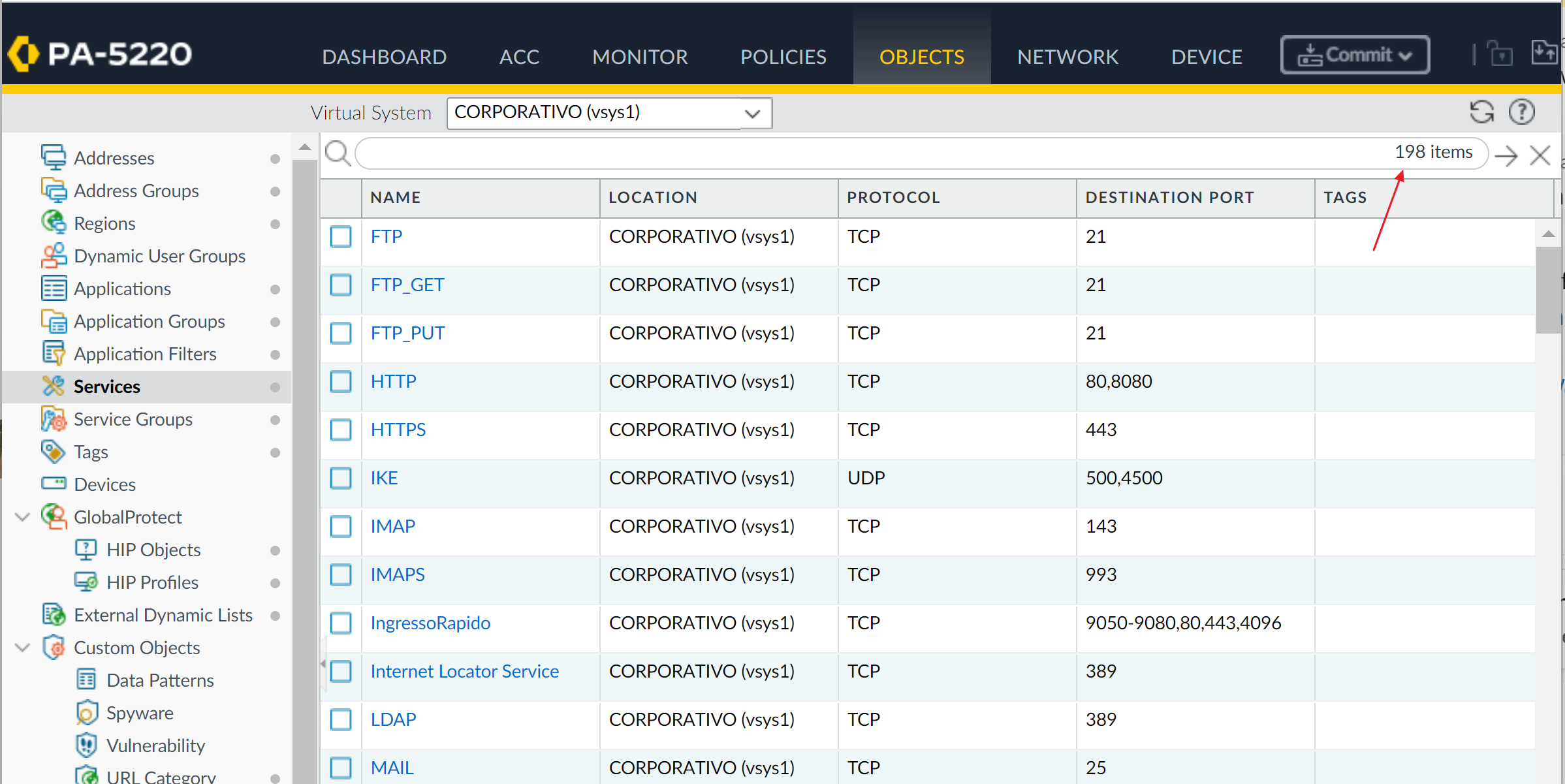Open the Applications section via its icon
Screen dimensions: 1565x784
pyautogui.click(x=54, y=288)
